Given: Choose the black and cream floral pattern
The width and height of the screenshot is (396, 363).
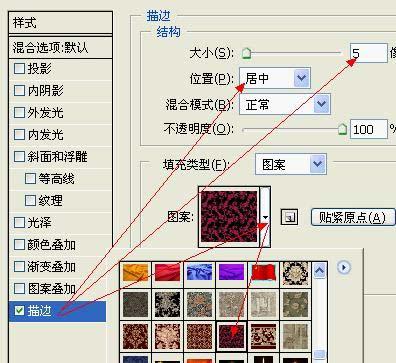Looking at the screenshot, I should 167,304.
